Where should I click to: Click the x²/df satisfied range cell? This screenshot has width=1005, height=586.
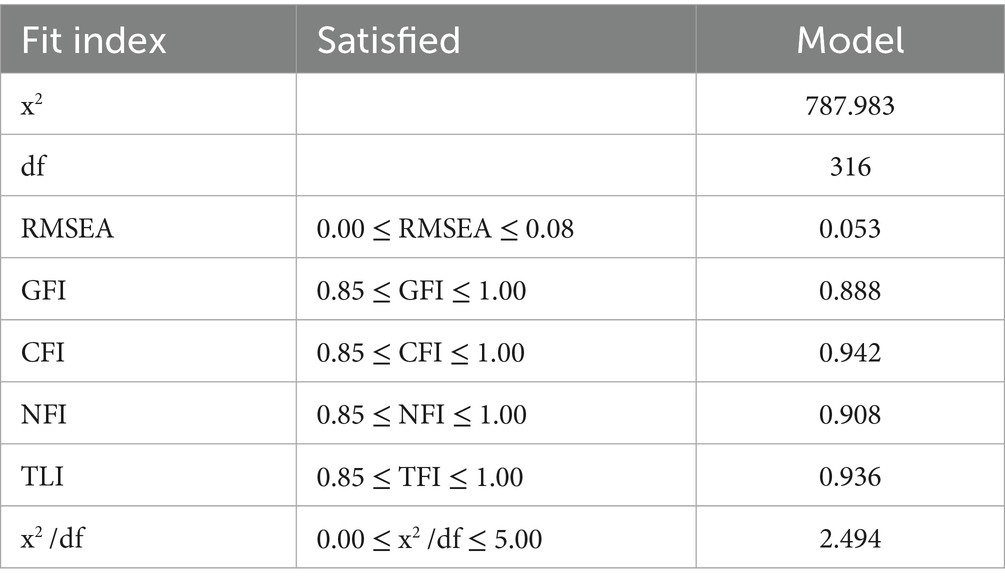[429, 539]
